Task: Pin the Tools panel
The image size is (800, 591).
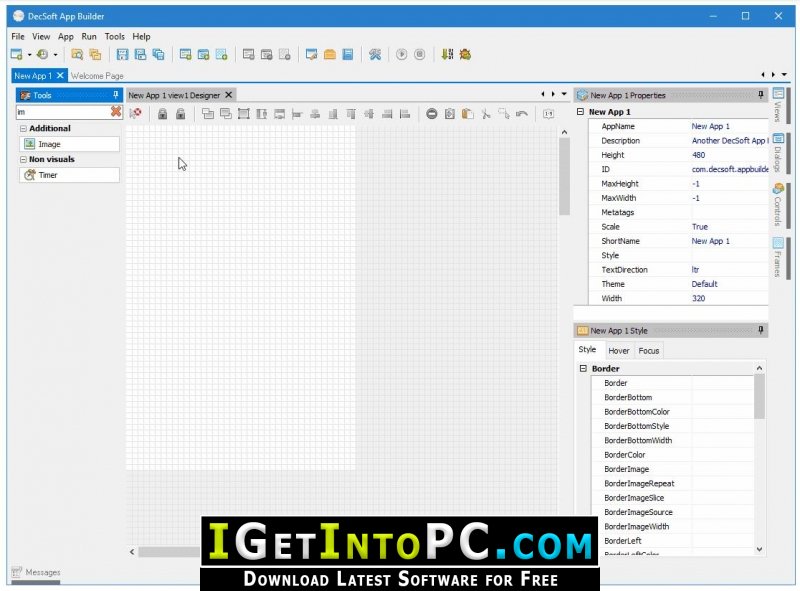Action: click(116, 95)
